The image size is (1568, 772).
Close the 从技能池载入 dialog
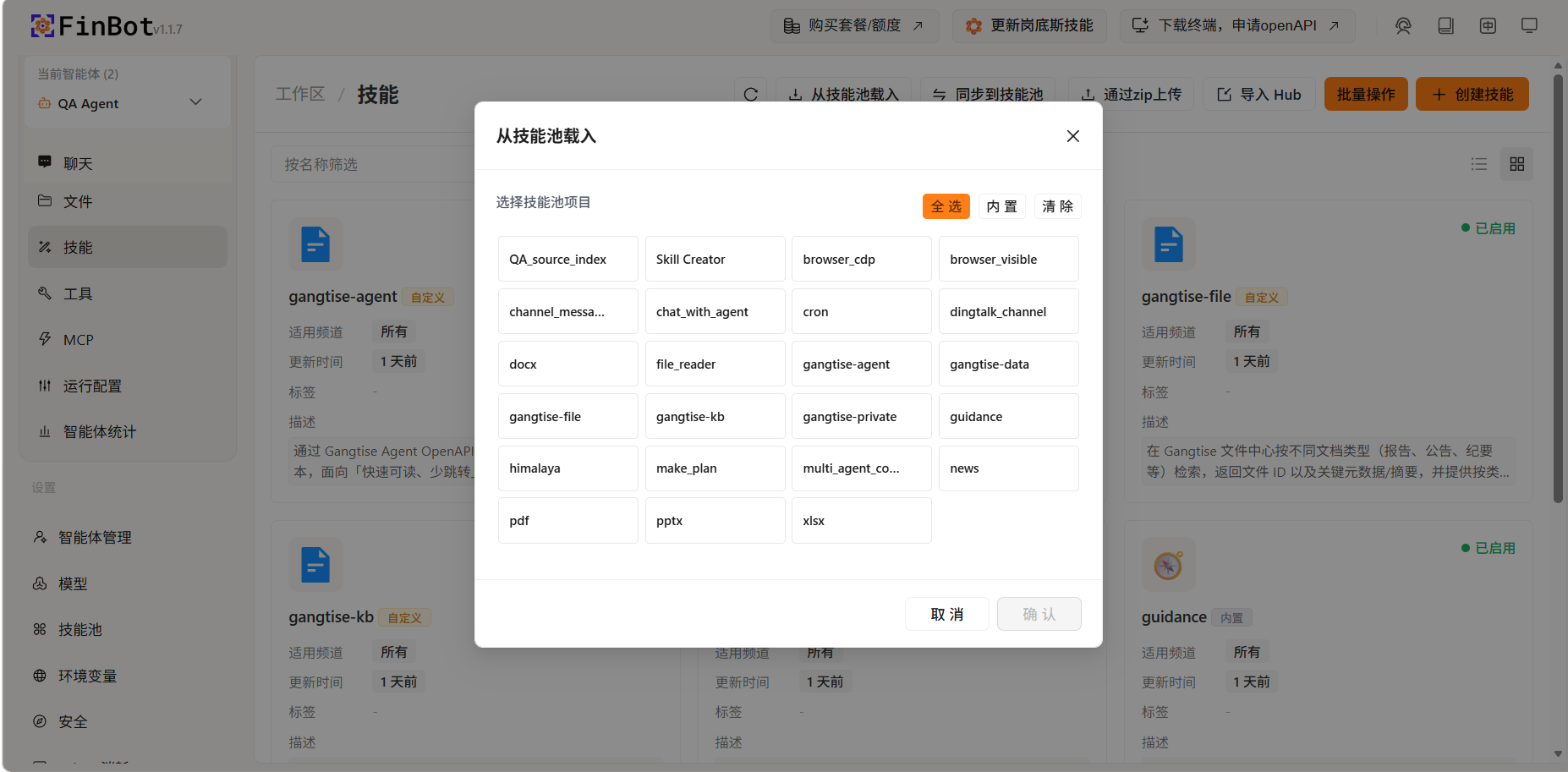1072,136
